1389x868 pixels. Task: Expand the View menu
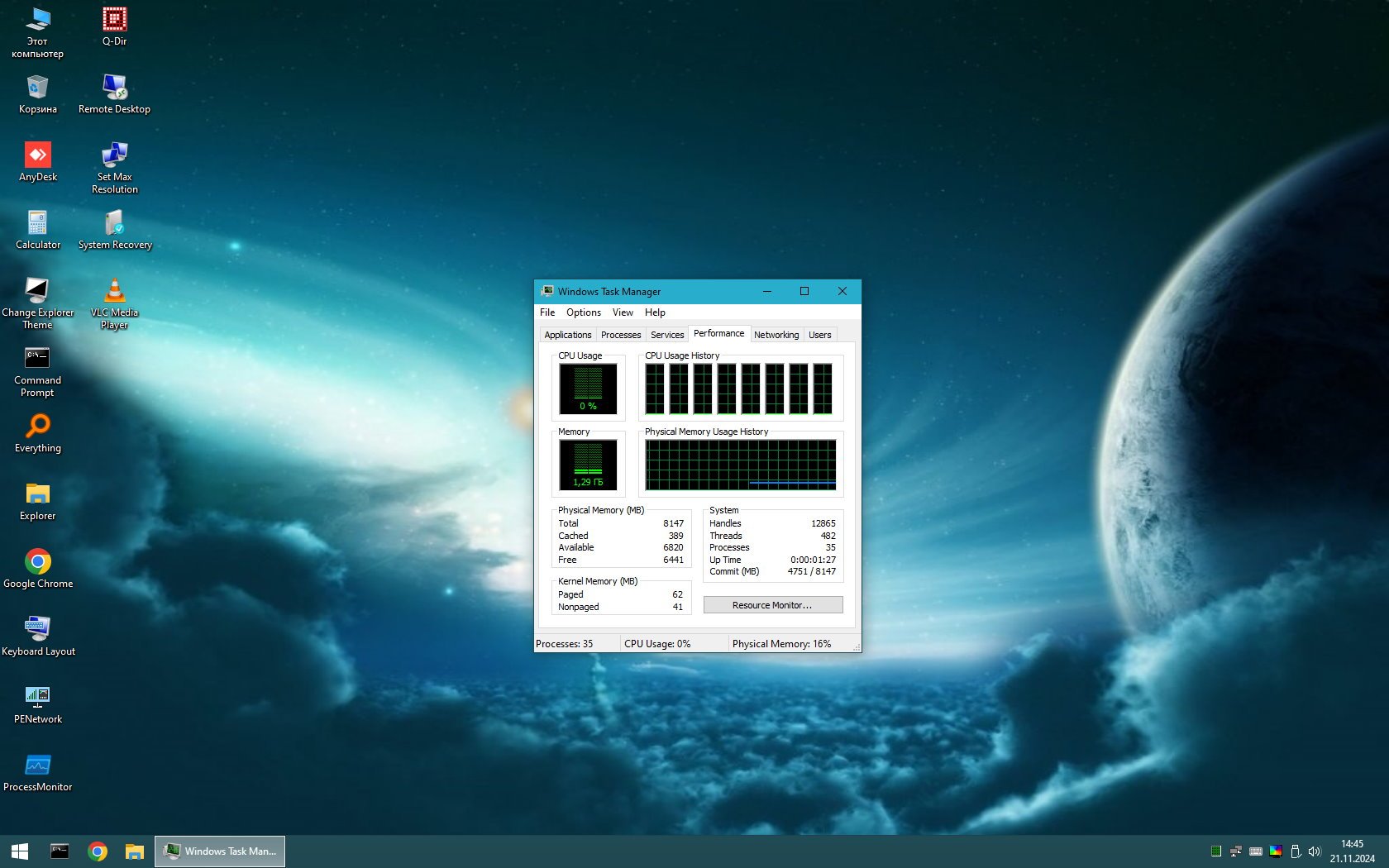[623, 312]
